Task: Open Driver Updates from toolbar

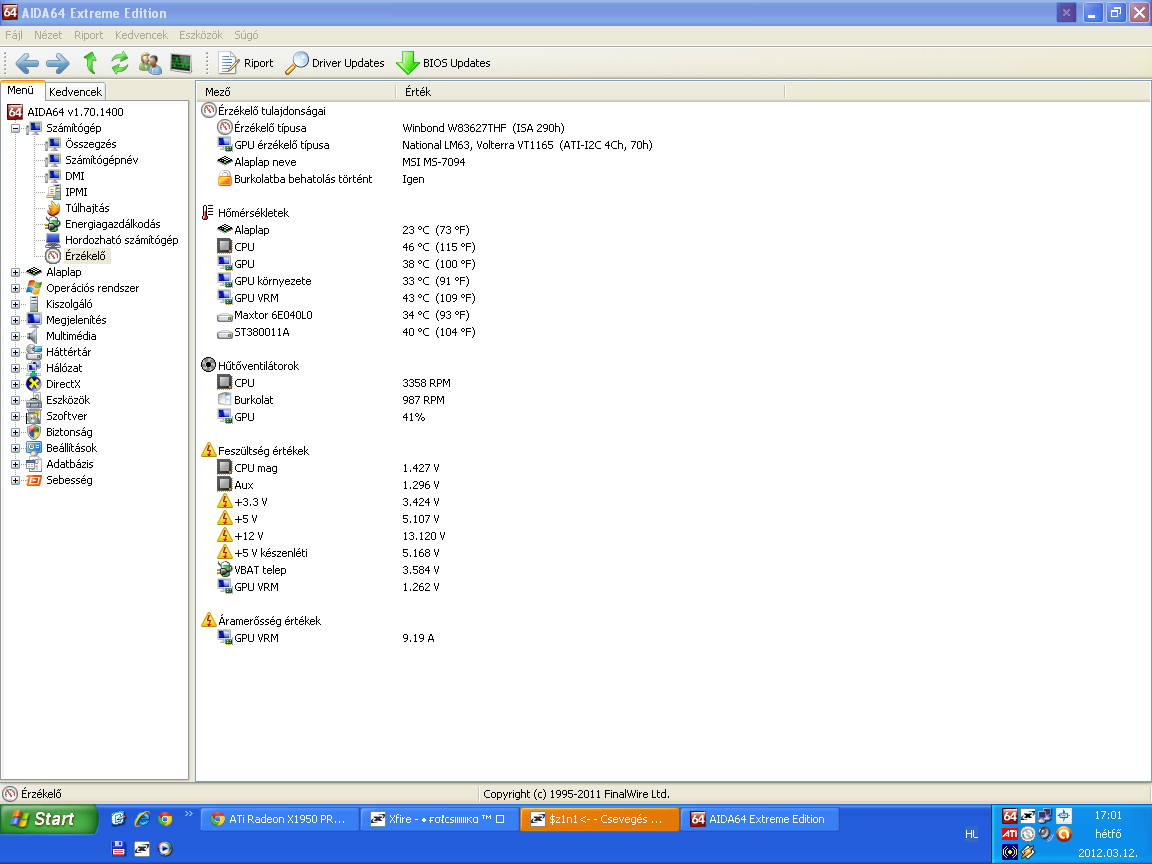Action: coord(335,63)
